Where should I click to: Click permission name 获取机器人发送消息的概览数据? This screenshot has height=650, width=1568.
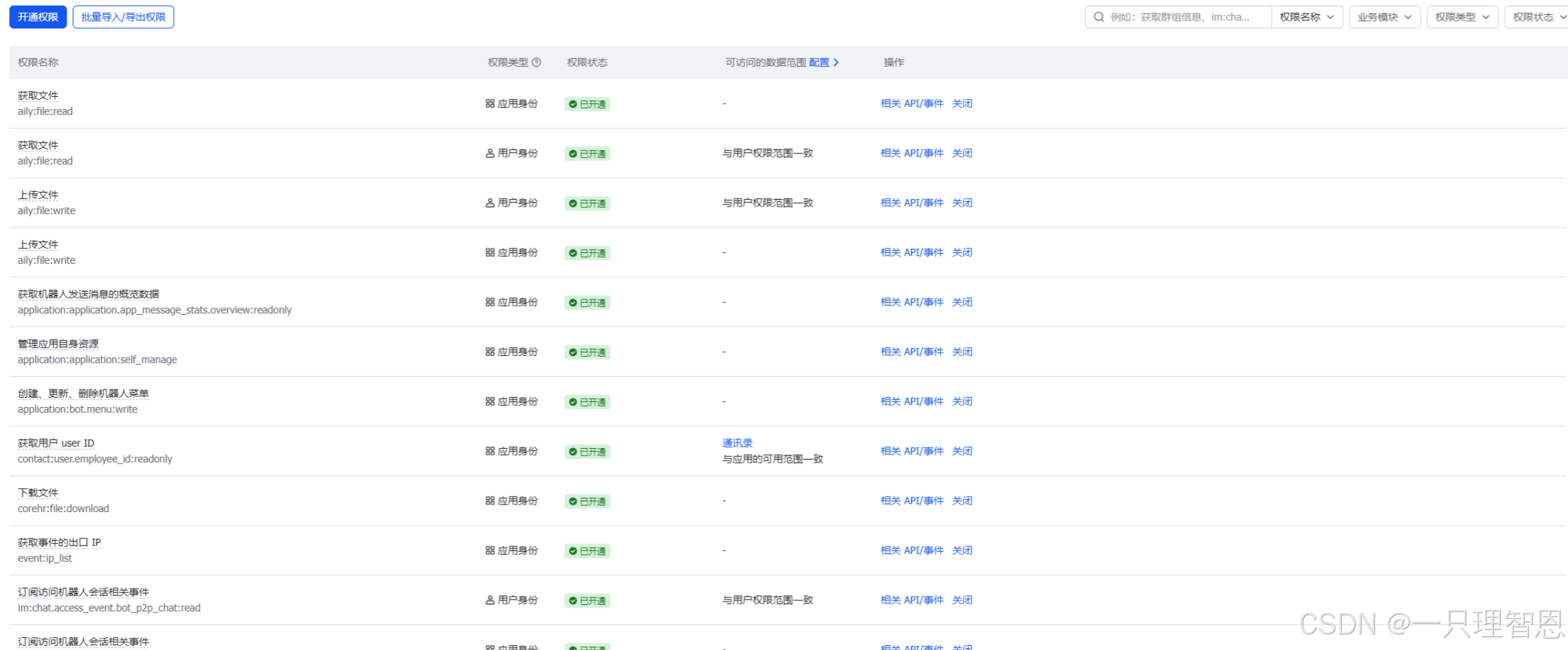(88, 295)
